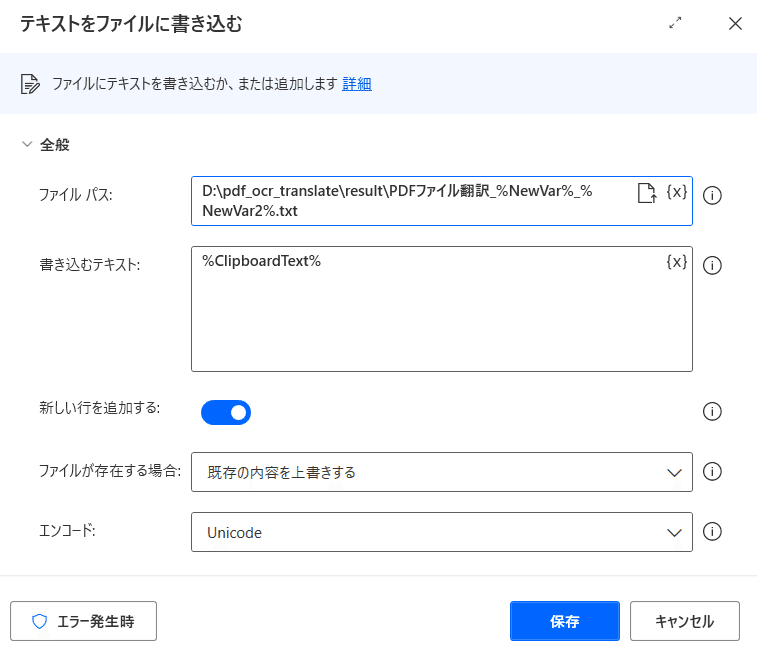757x657 pixels.
Task: Show info for ファイルが存在する場合
Action: click(x=712, y=471)
